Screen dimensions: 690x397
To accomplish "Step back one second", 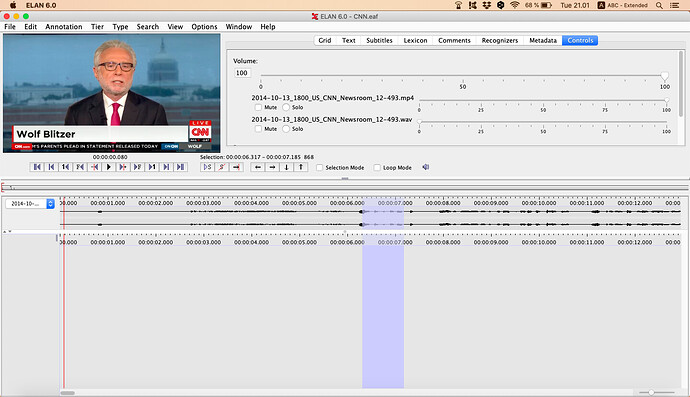I will [66, 167].
